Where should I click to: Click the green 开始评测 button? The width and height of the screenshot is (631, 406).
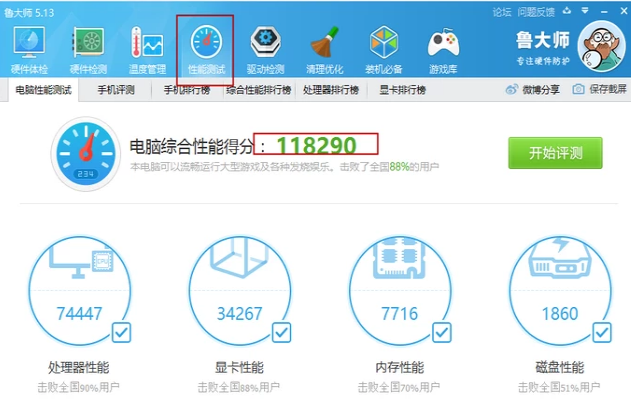555,154
